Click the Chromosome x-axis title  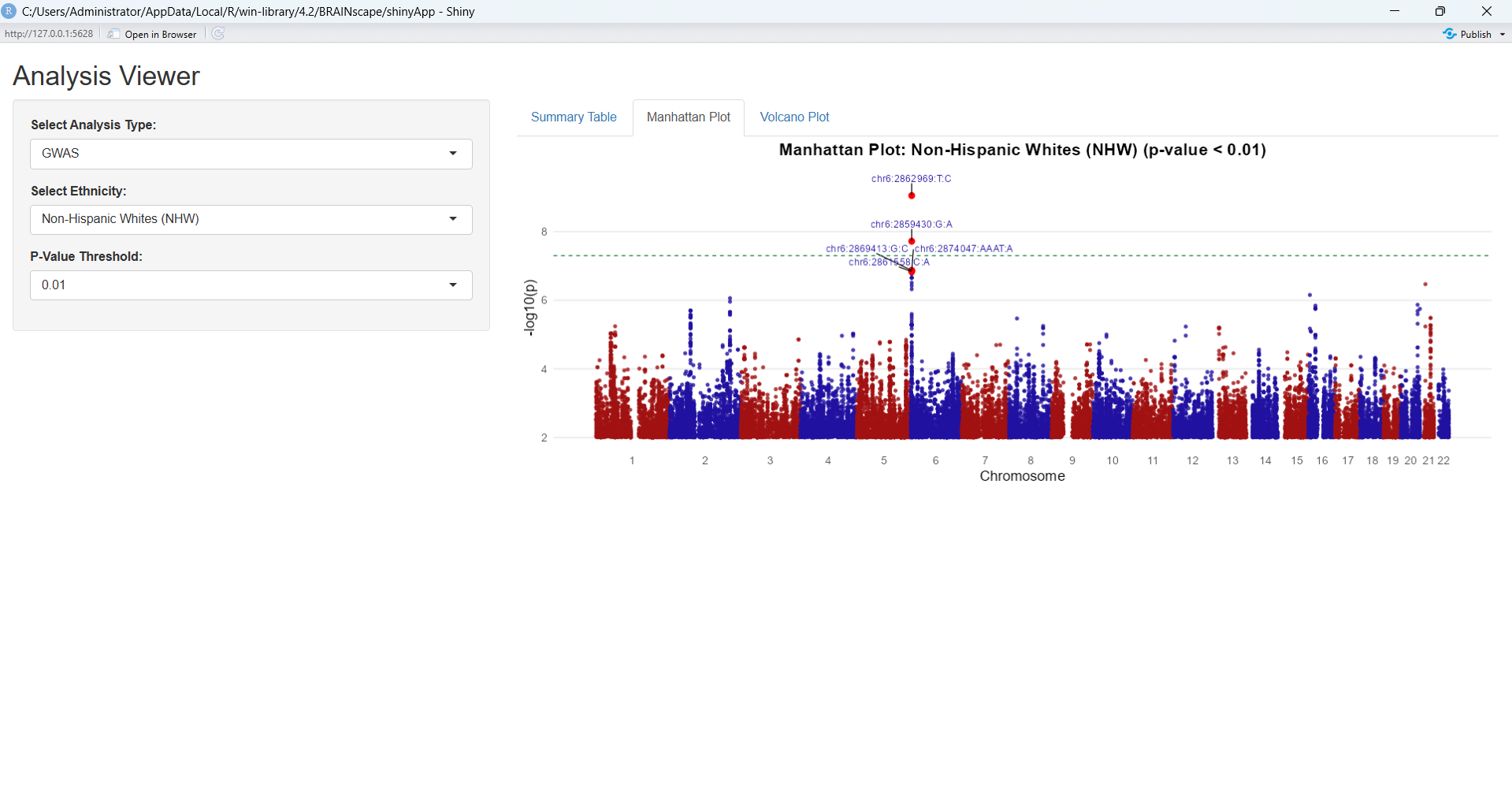point(1022,476)
